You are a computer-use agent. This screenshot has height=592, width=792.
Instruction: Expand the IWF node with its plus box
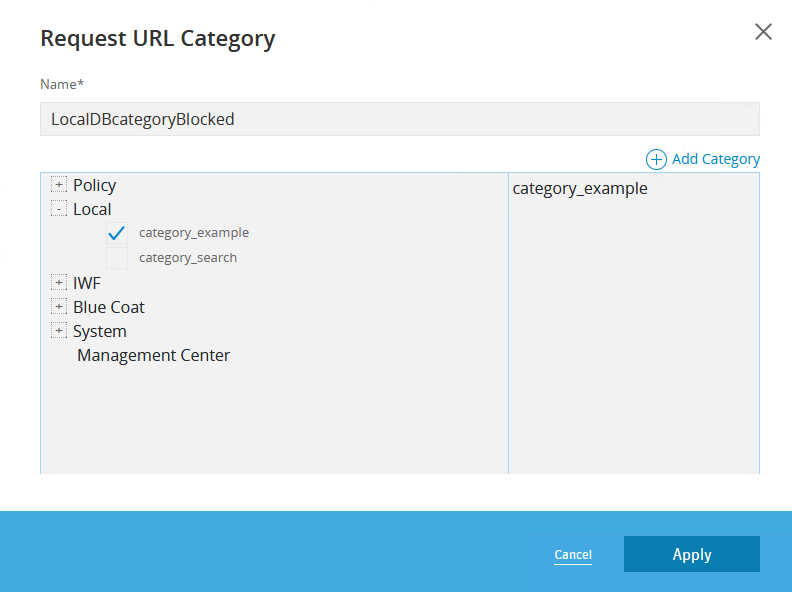(x=59, y=283)
